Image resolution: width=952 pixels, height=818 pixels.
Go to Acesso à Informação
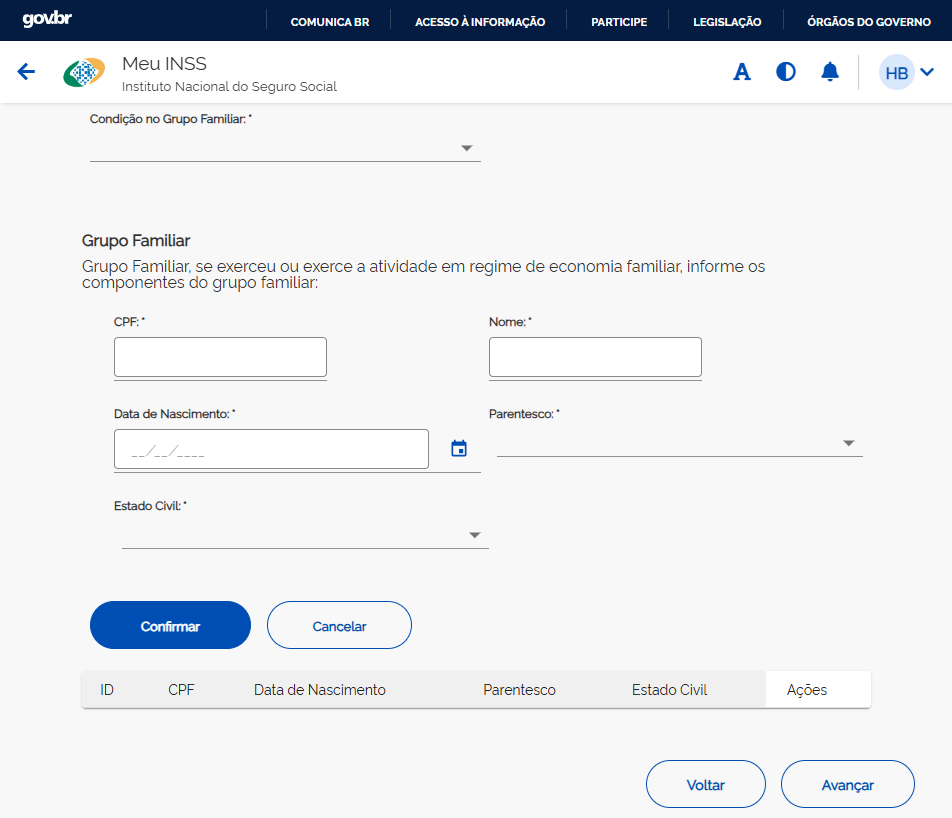click(x=480, y=21)
